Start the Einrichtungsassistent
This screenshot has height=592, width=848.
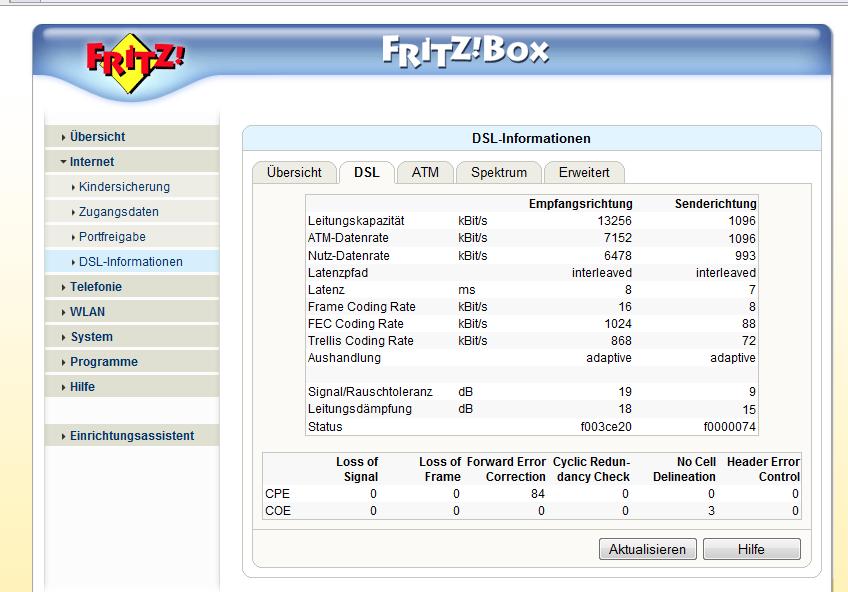tap(131, 436)
